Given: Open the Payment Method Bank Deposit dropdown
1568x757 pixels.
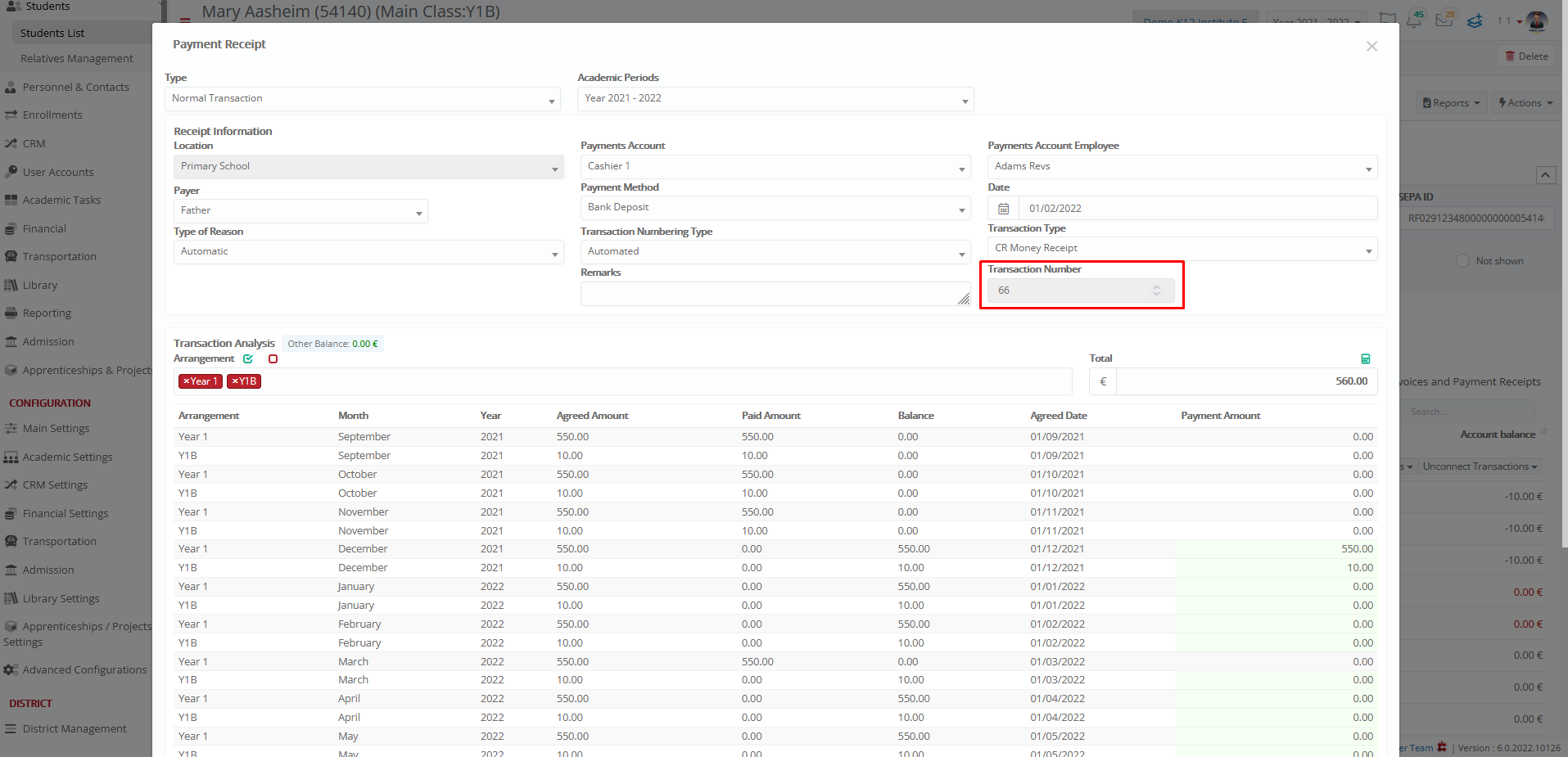Looking at the screenshot, I should 775,208.
